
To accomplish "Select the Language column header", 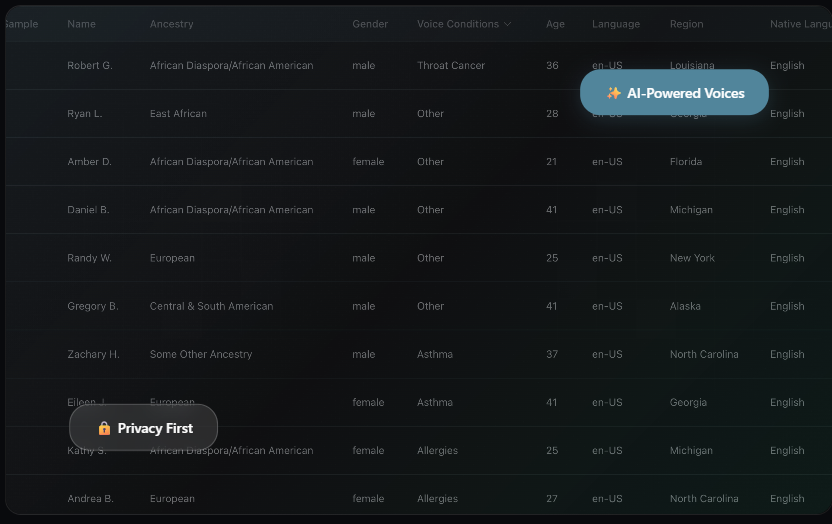I will click(x=616, y=24).
